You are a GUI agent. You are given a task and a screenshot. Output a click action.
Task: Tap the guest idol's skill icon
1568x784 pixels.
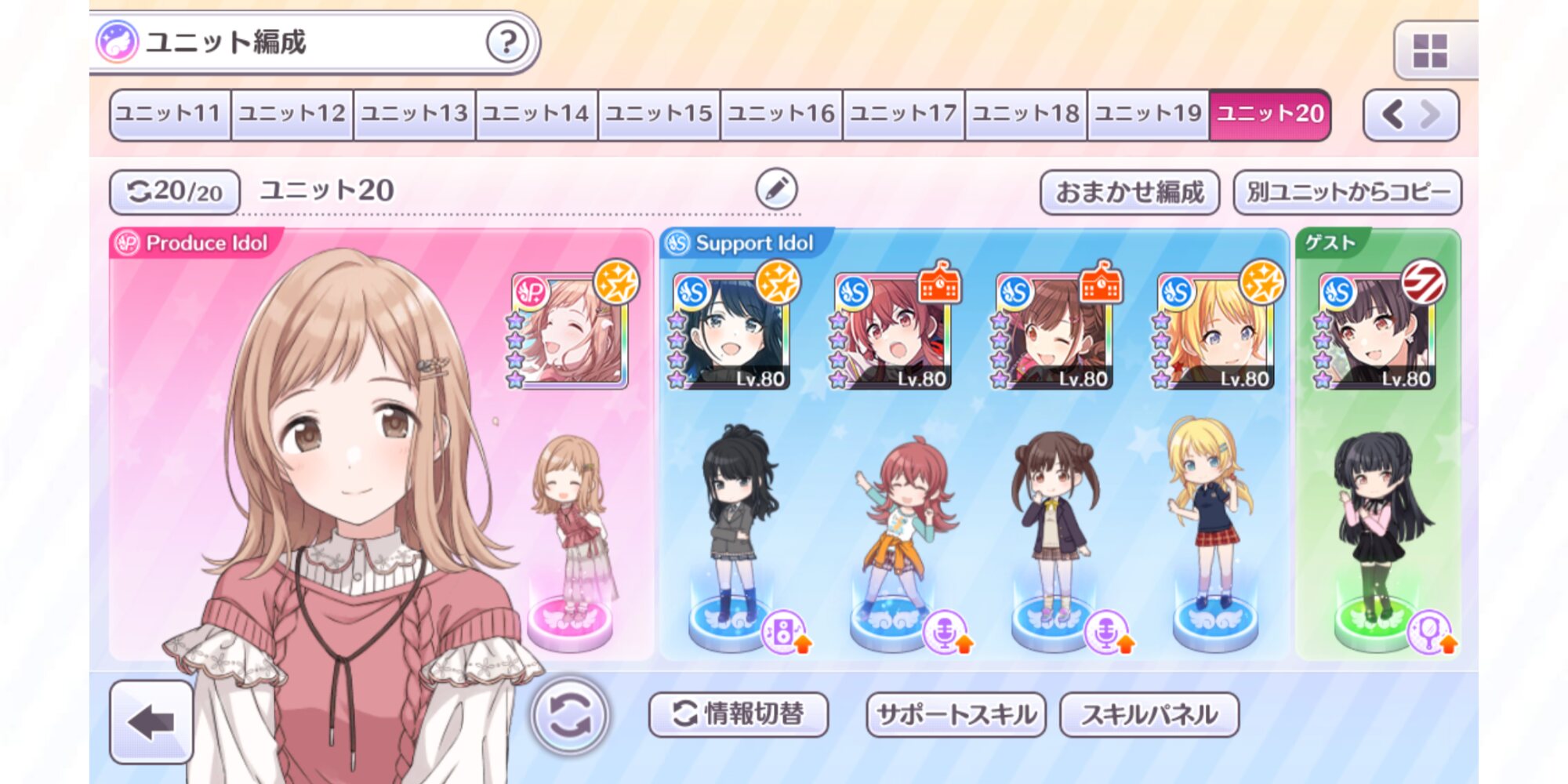(x=1431, y=632)
